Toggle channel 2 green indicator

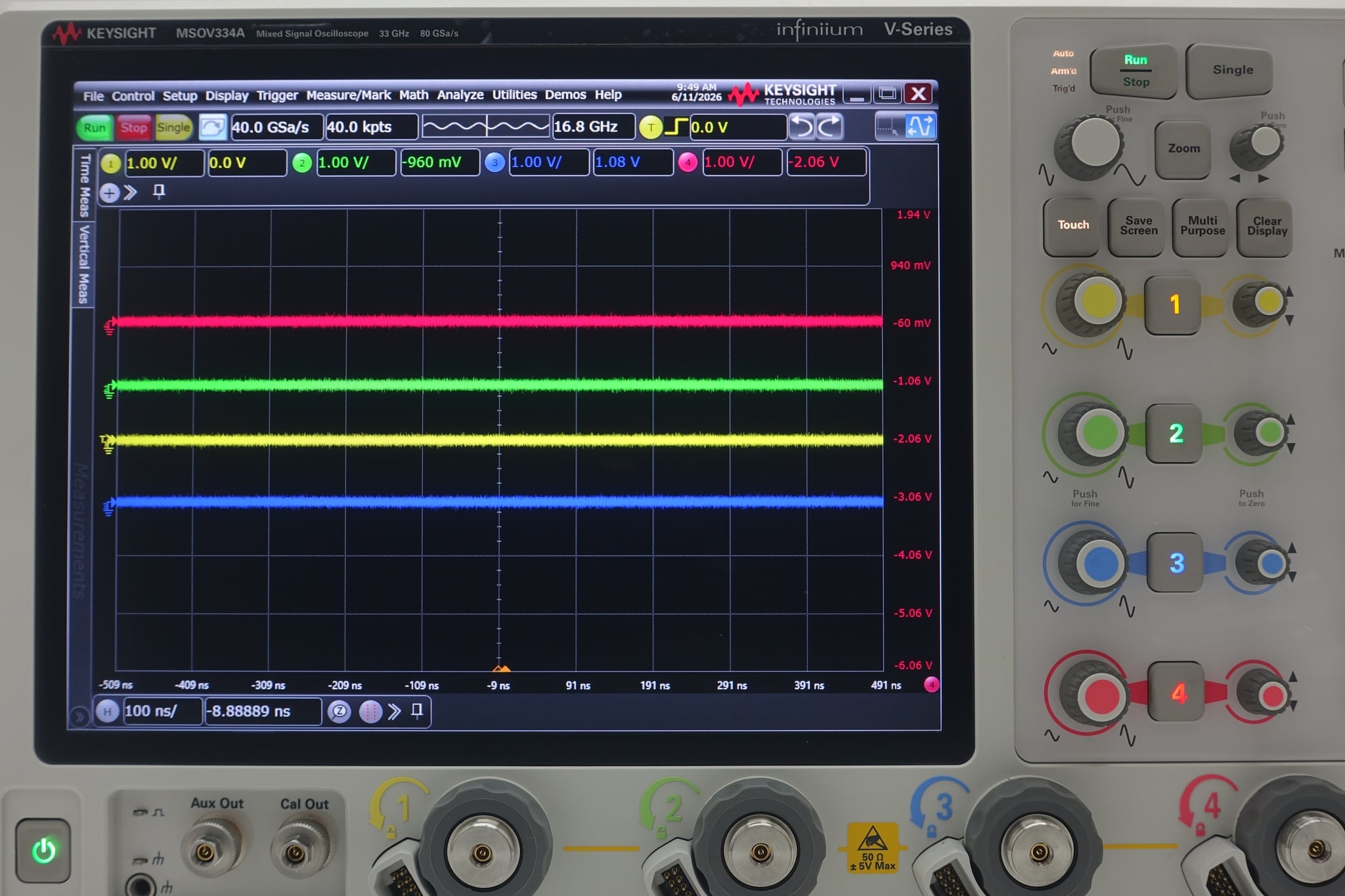301,163
